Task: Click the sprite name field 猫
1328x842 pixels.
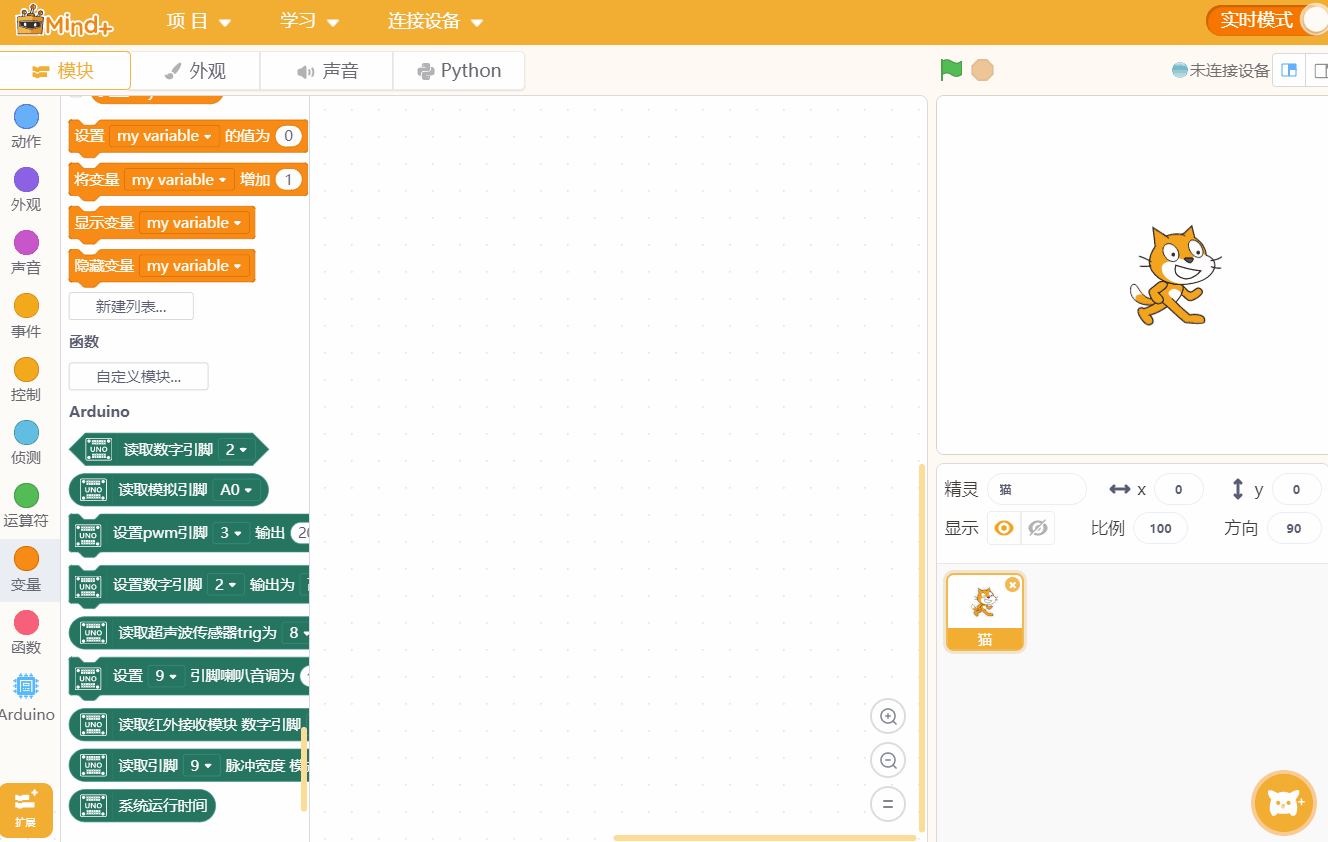Action: click(x=1036, y=489)
